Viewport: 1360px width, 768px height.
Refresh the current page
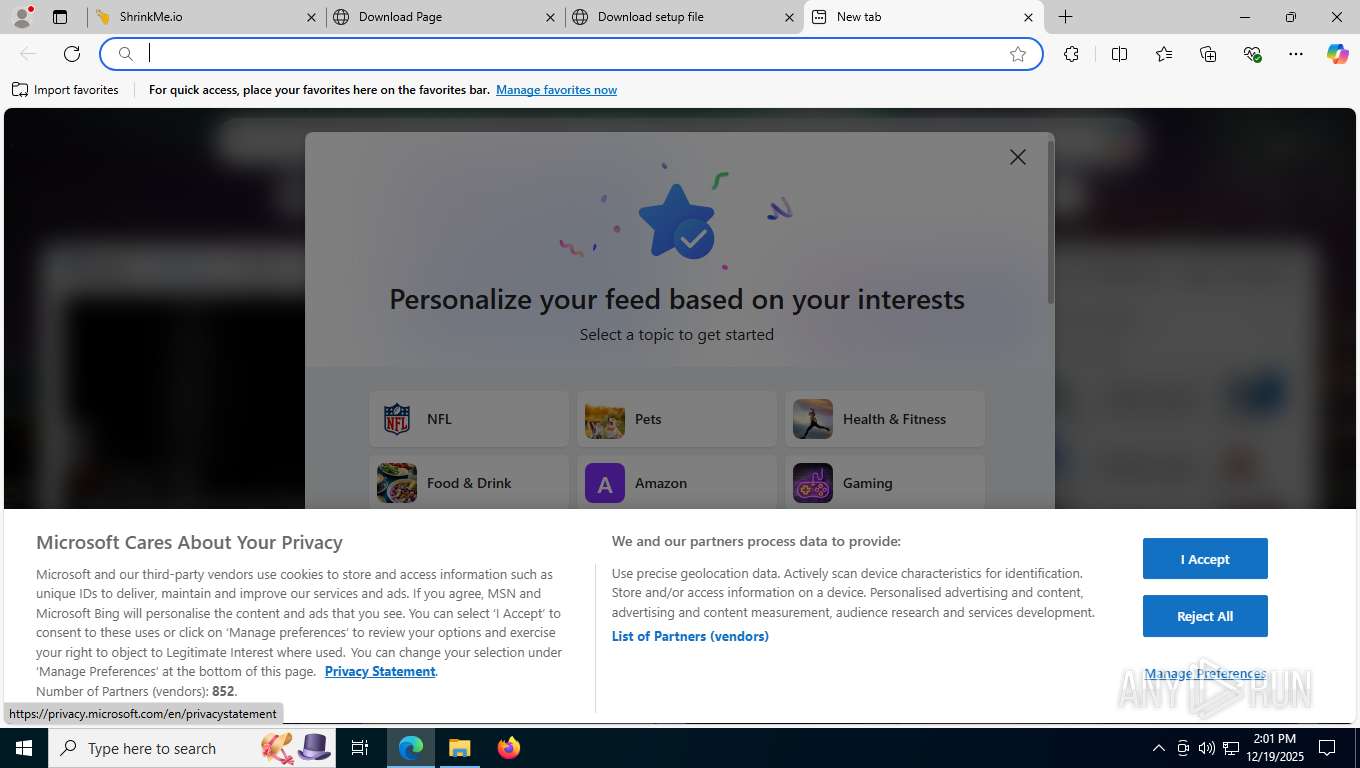[72, 54]
